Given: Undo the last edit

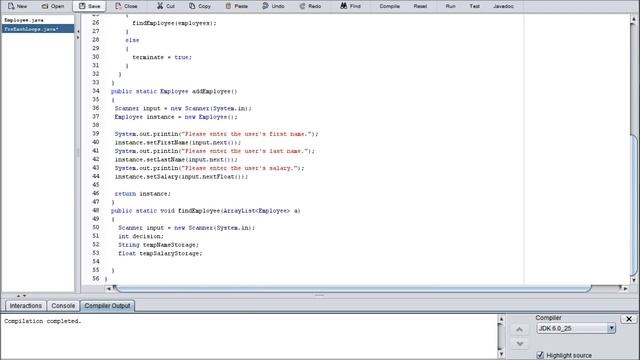Looking at the screenshot, I should tap(273, 6).
